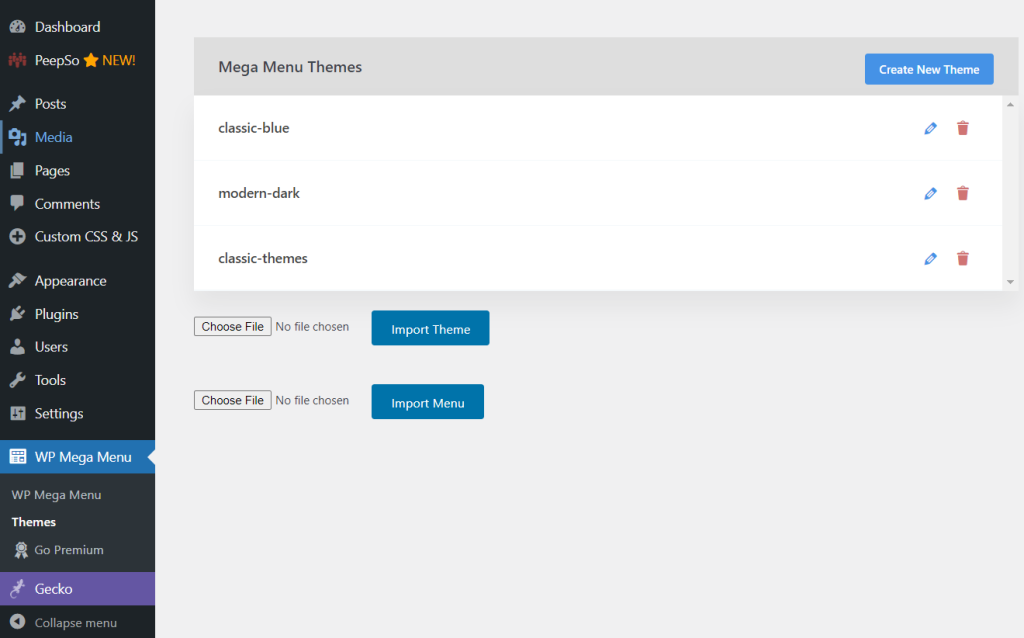Go to the Posts section
Image resolution: width=1024 pixels, height=638 pixels.
click(x=78, y=104)
